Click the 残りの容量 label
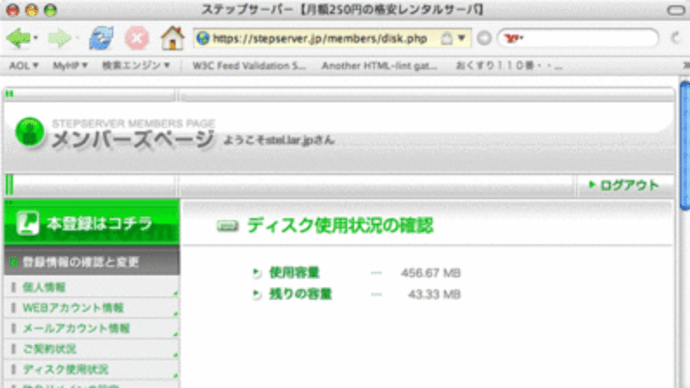The height and width of the screenshot is (388, 690). pyautogui.click(x=300, y=294)
